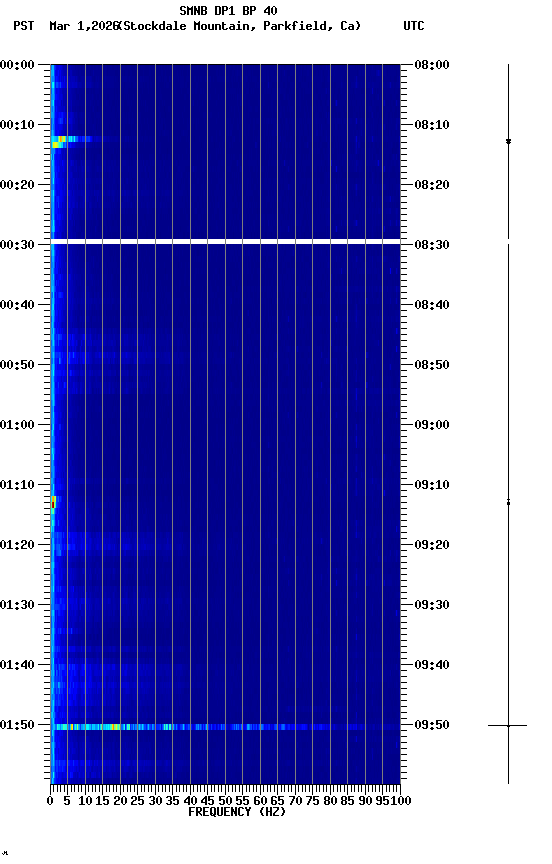Click the 01:10 PST time label
Image resolution: width=552 pixels, height=864 pixels.
tap(17, 485)
